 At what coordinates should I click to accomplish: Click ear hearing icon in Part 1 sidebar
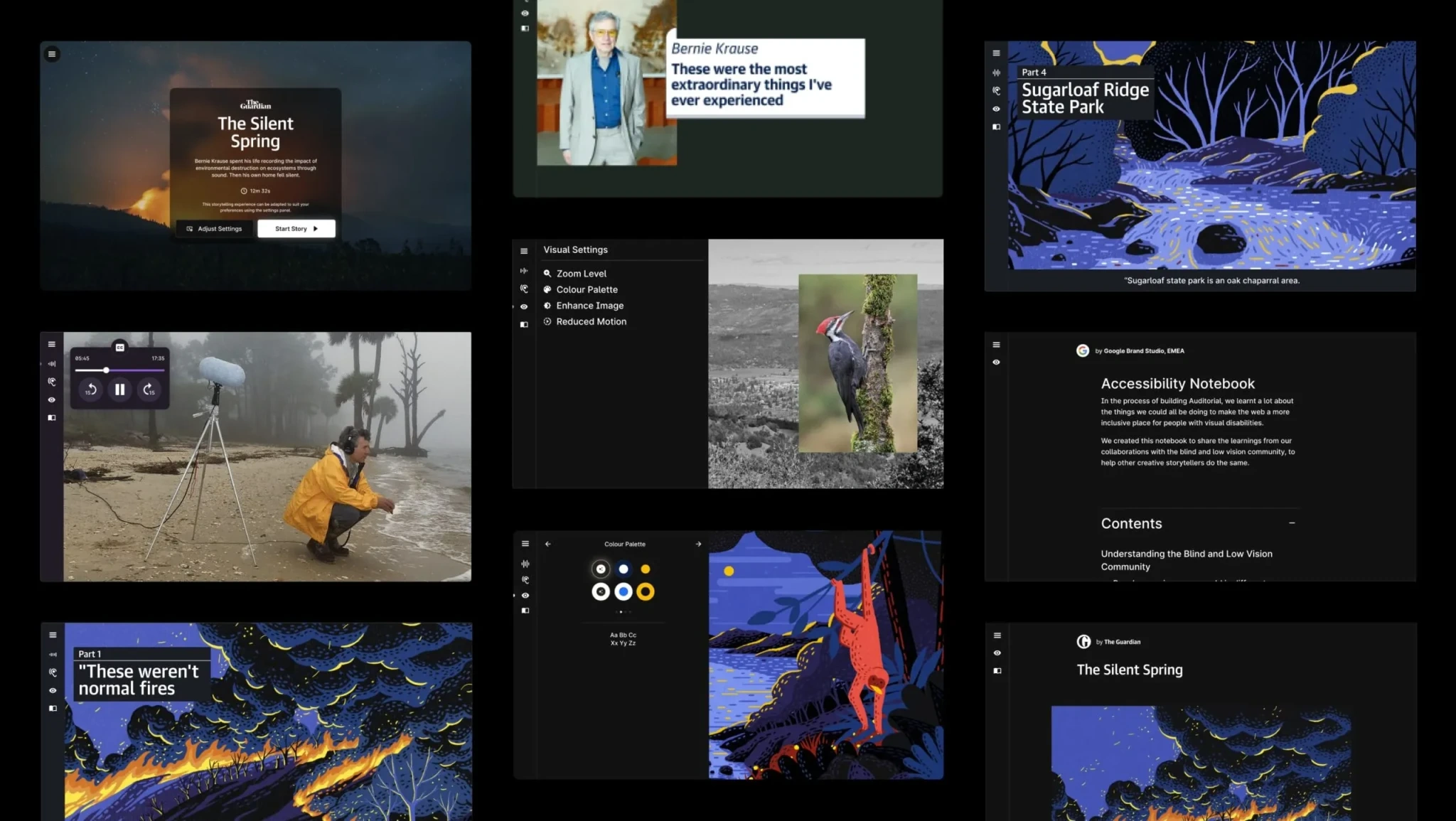tap(53, 672)
